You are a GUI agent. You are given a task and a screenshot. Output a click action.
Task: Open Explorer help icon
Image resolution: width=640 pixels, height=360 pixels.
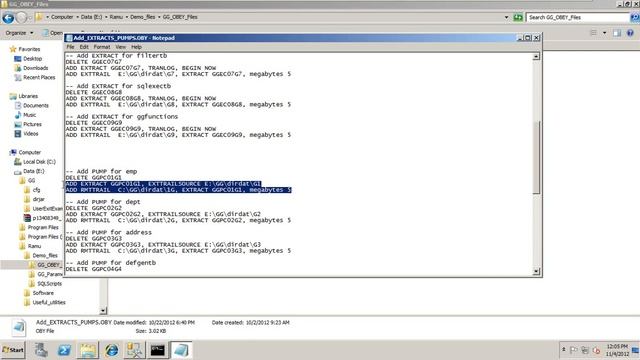click(630, 33)
